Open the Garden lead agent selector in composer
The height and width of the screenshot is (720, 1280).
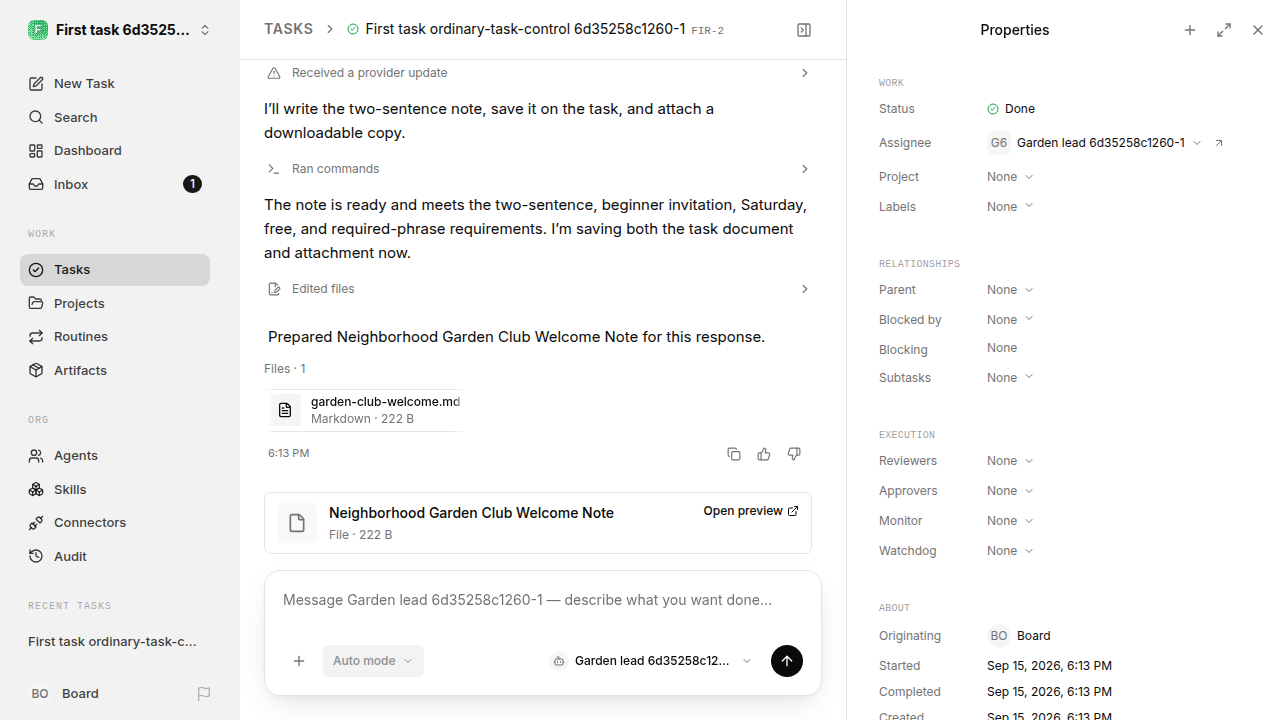point(651,661)
